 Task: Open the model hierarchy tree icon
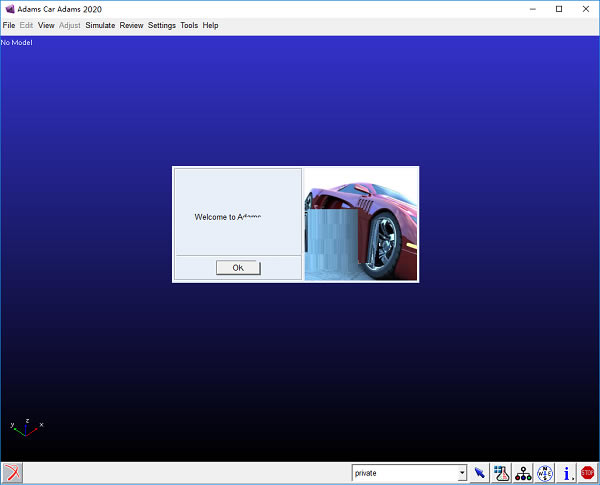tap(523, 473)
